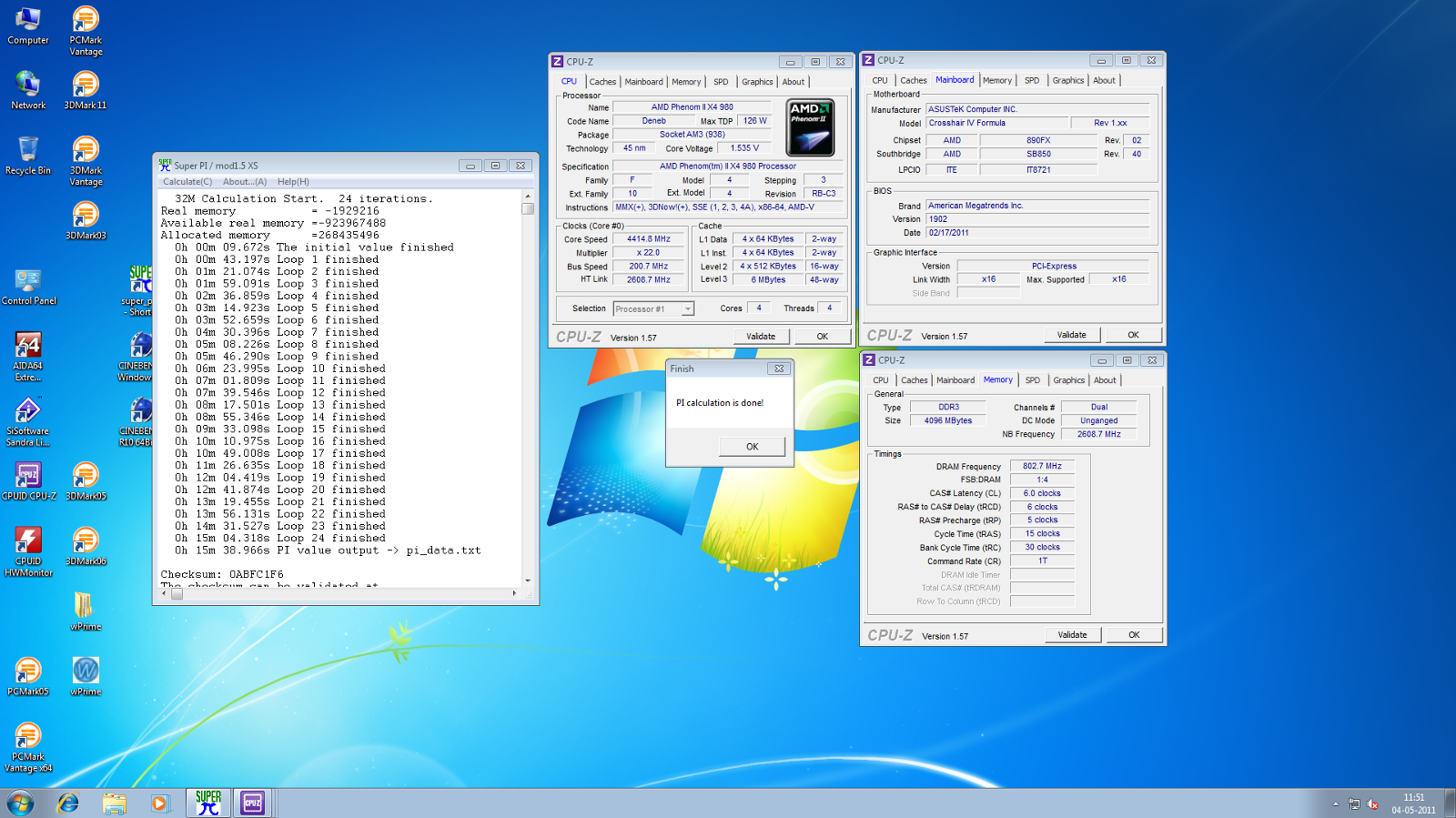The width and height of the screenshot is (1456, 818).
Task: Show hidden system tray icons
Action: click(x=1336, y=804)
